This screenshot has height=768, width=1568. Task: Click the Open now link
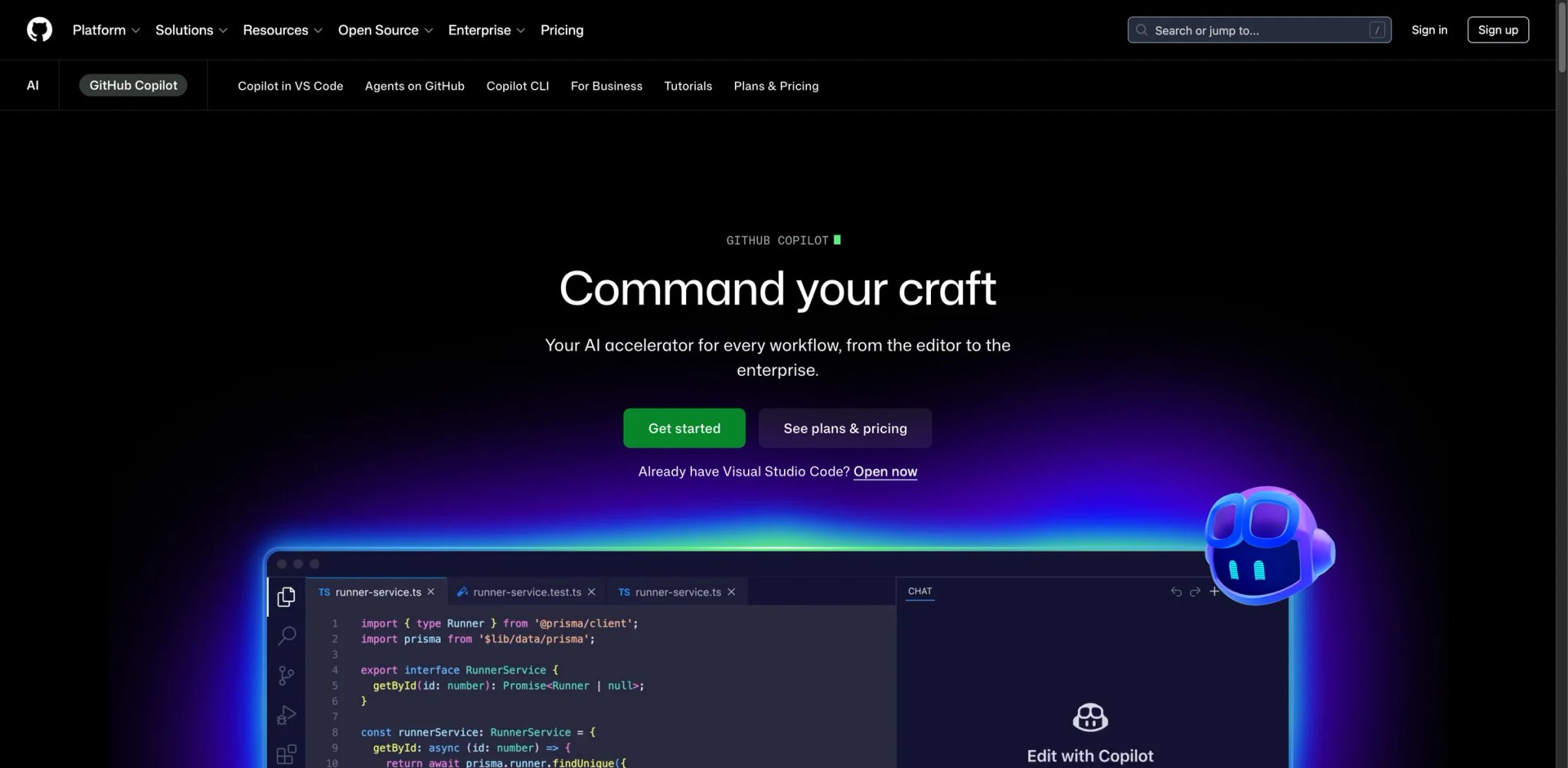[885, 472]
